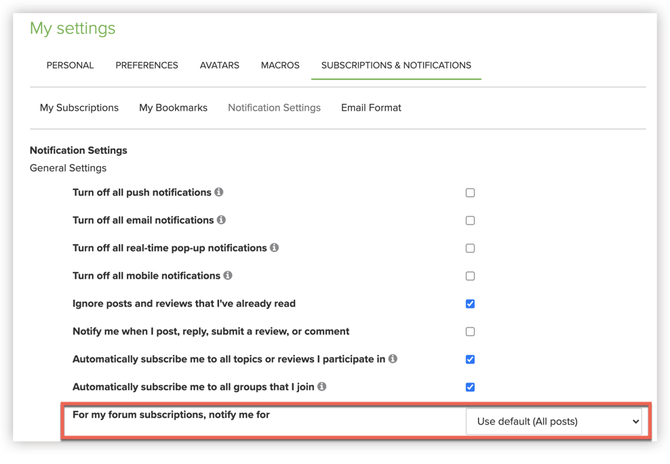Enable notify me when I post checkbox
This screenshot has width=670, height=464.
click(470, 332)
